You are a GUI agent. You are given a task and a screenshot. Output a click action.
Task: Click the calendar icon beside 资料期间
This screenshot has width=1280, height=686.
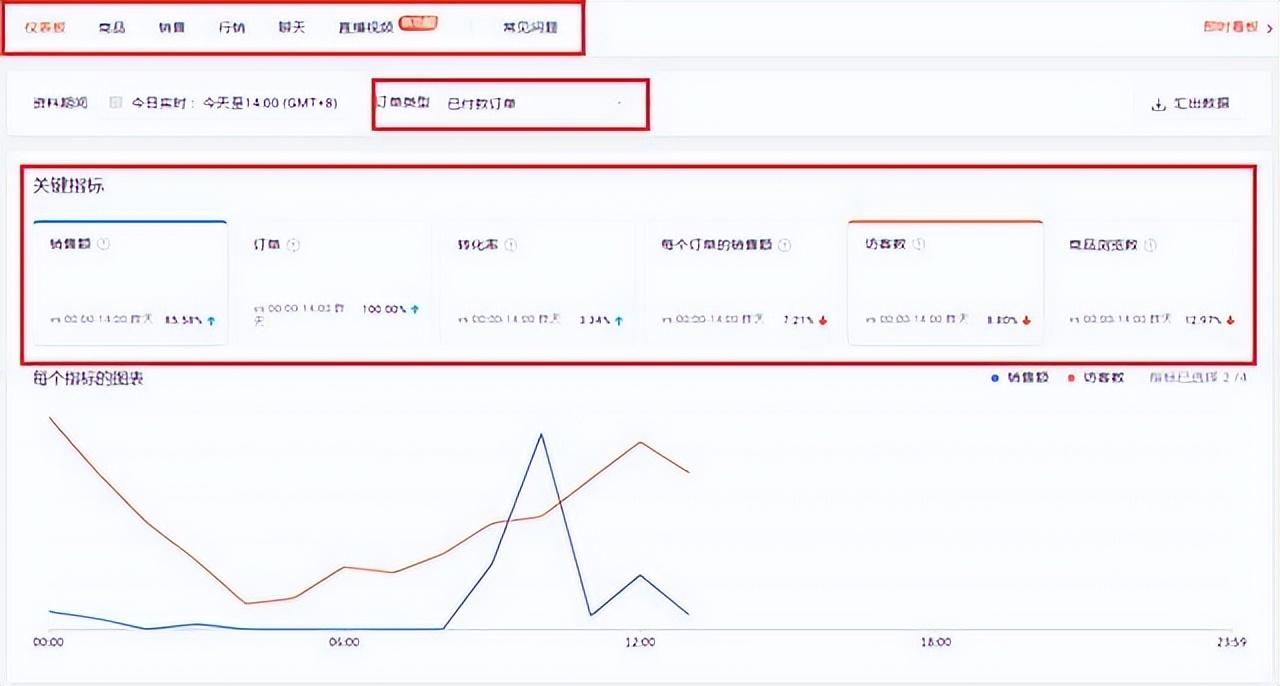pos(116,103)
